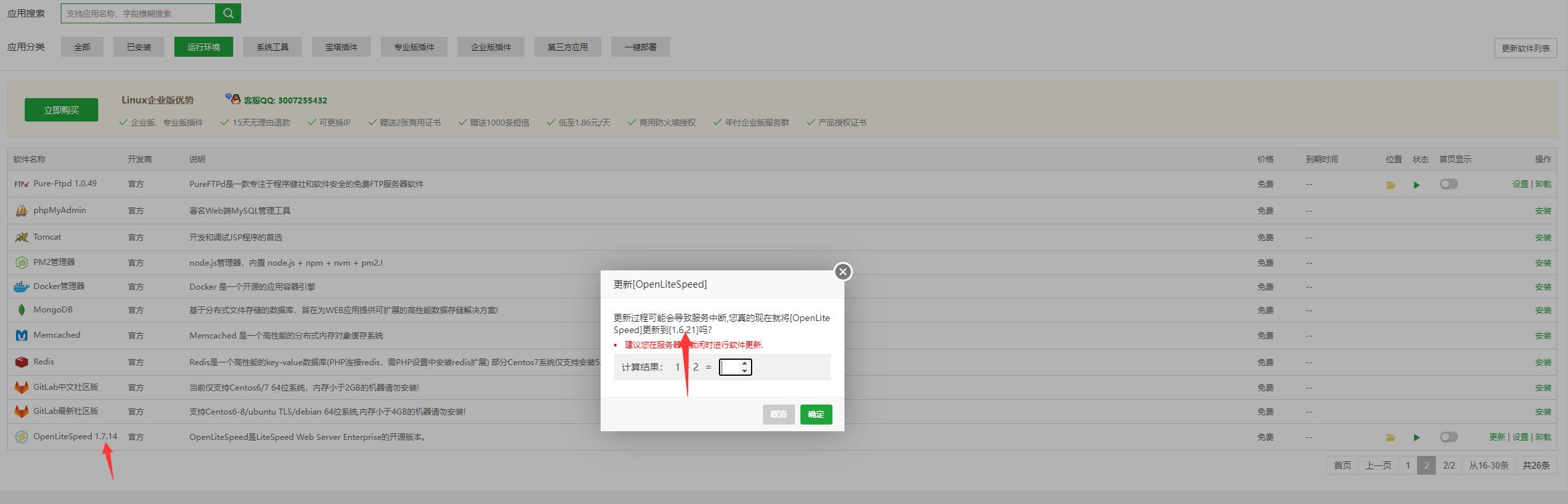Click current page 2 in pagination
Screen dimensions: 1568x504
(x=1426, y=465)
